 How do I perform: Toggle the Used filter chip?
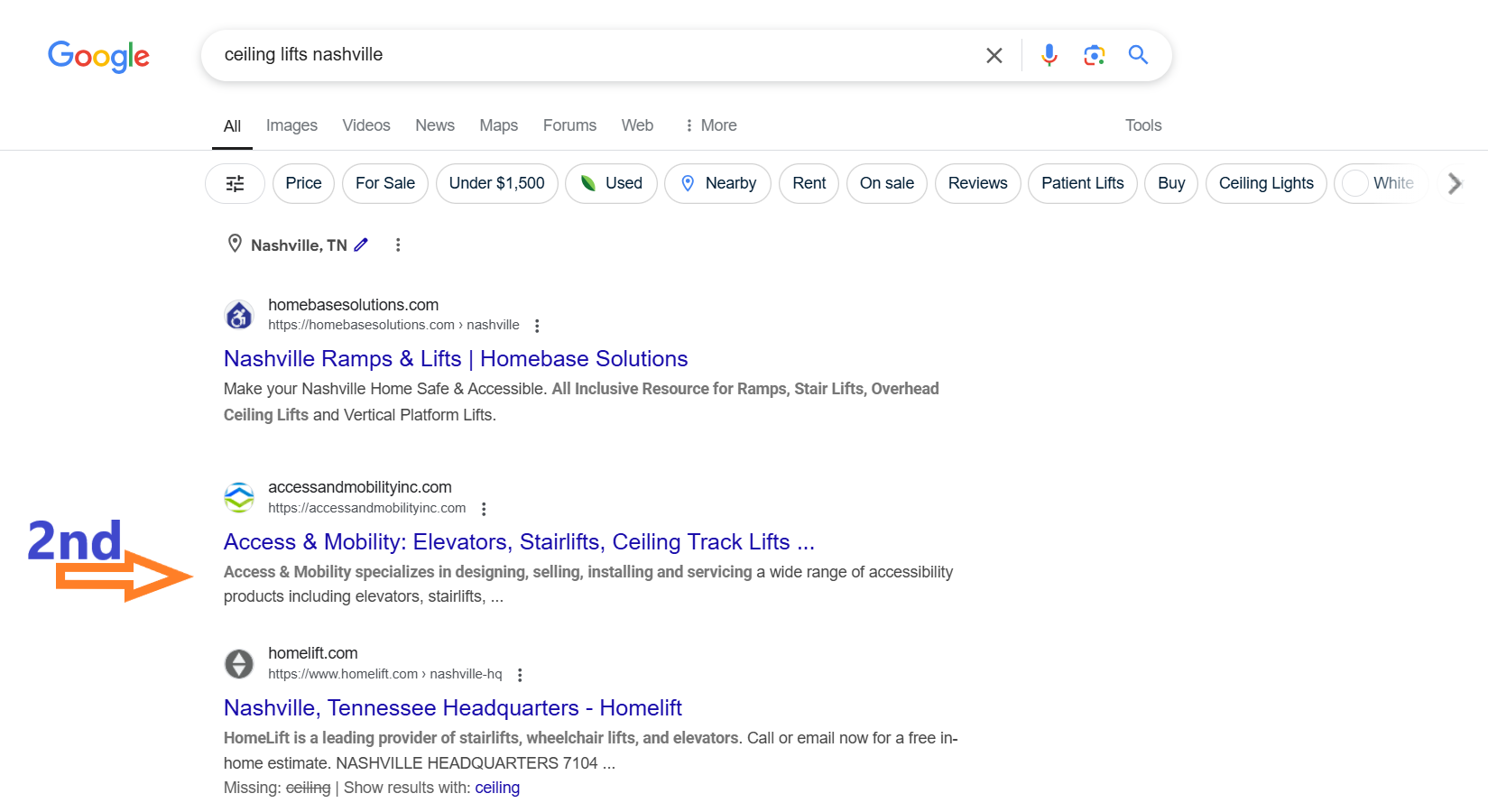tap(611, 183)
